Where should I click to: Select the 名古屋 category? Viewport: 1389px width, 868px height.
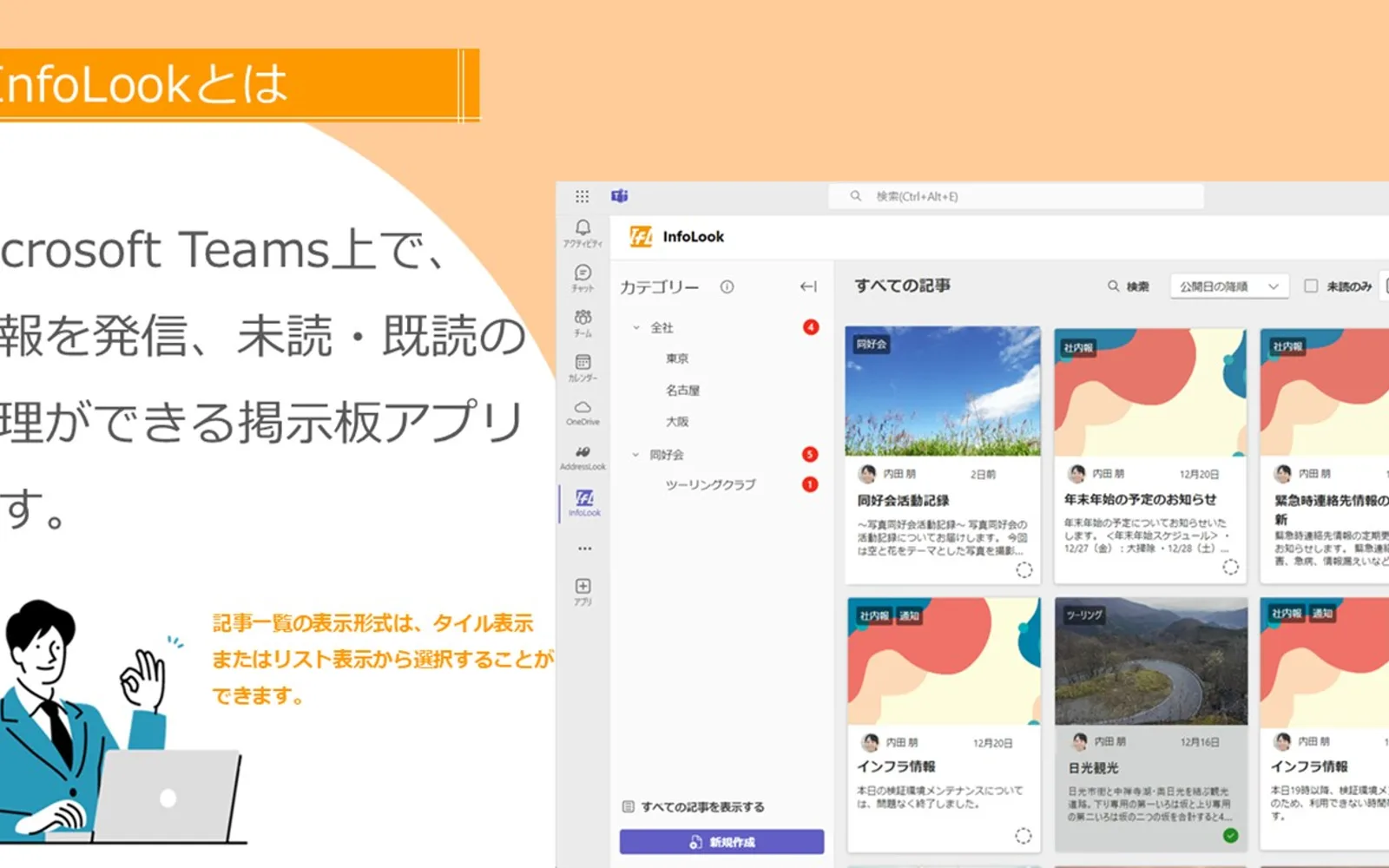(682, 391)
